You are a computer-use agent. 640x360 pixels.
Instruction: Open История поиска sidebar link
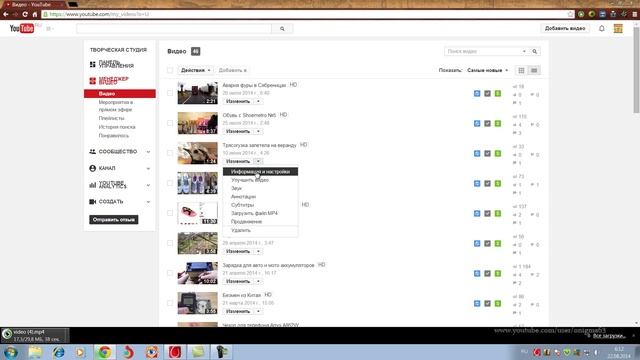coord(117,127)
